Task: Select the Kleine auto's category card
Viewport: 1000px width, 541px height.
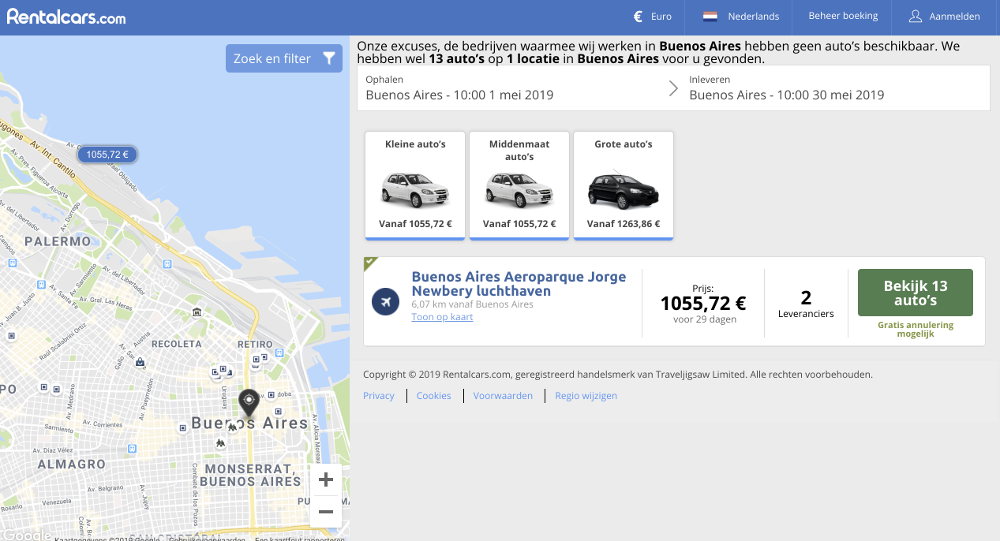Action: tap(415, 185)
